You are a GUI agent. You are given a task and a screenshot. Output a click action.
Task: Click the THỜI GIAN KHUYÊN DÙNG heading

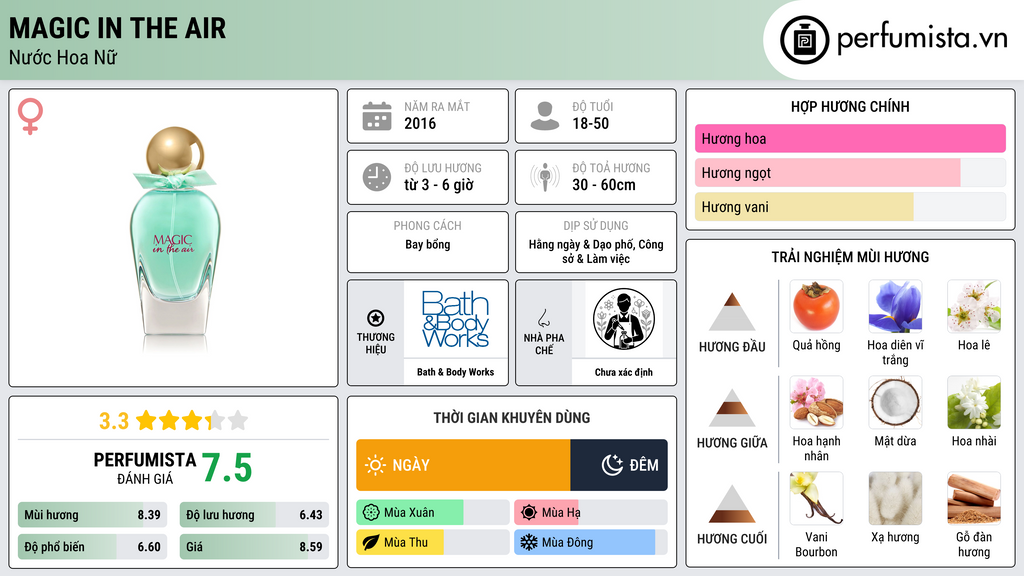[x=512, y=418]
